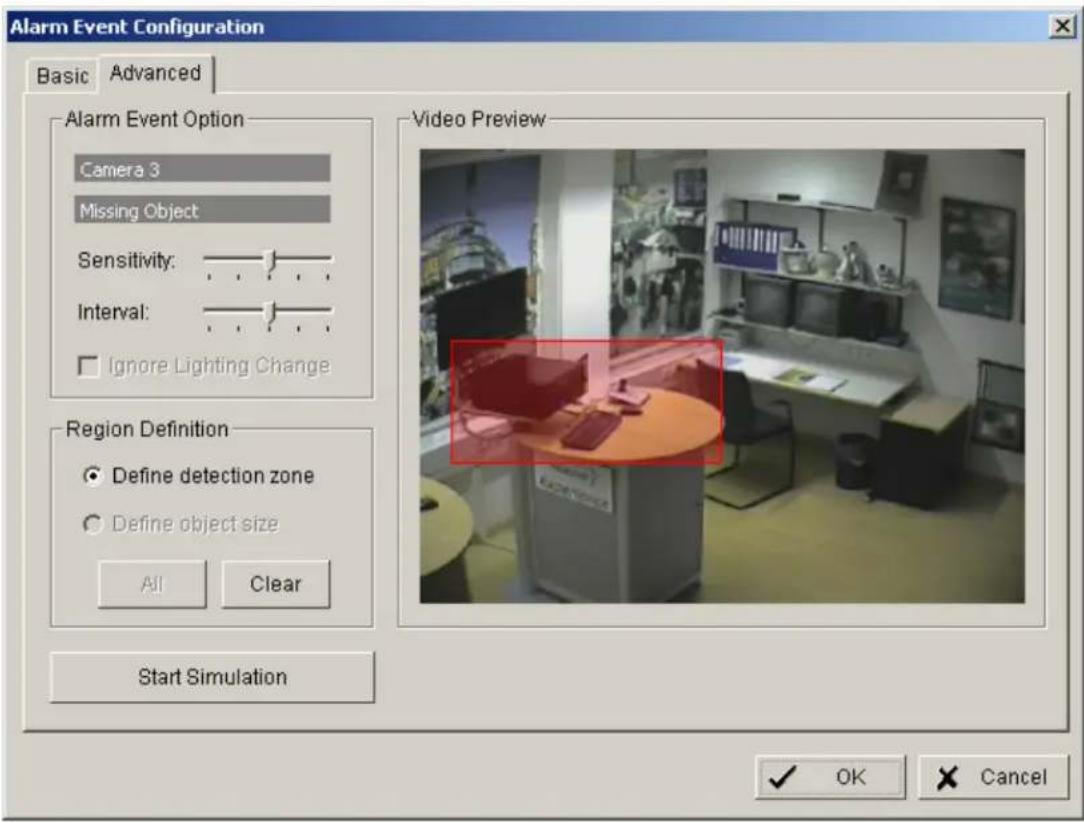Click the Cancel button
This screenshot has width=1084, height=823.
(x=993, y=777)
